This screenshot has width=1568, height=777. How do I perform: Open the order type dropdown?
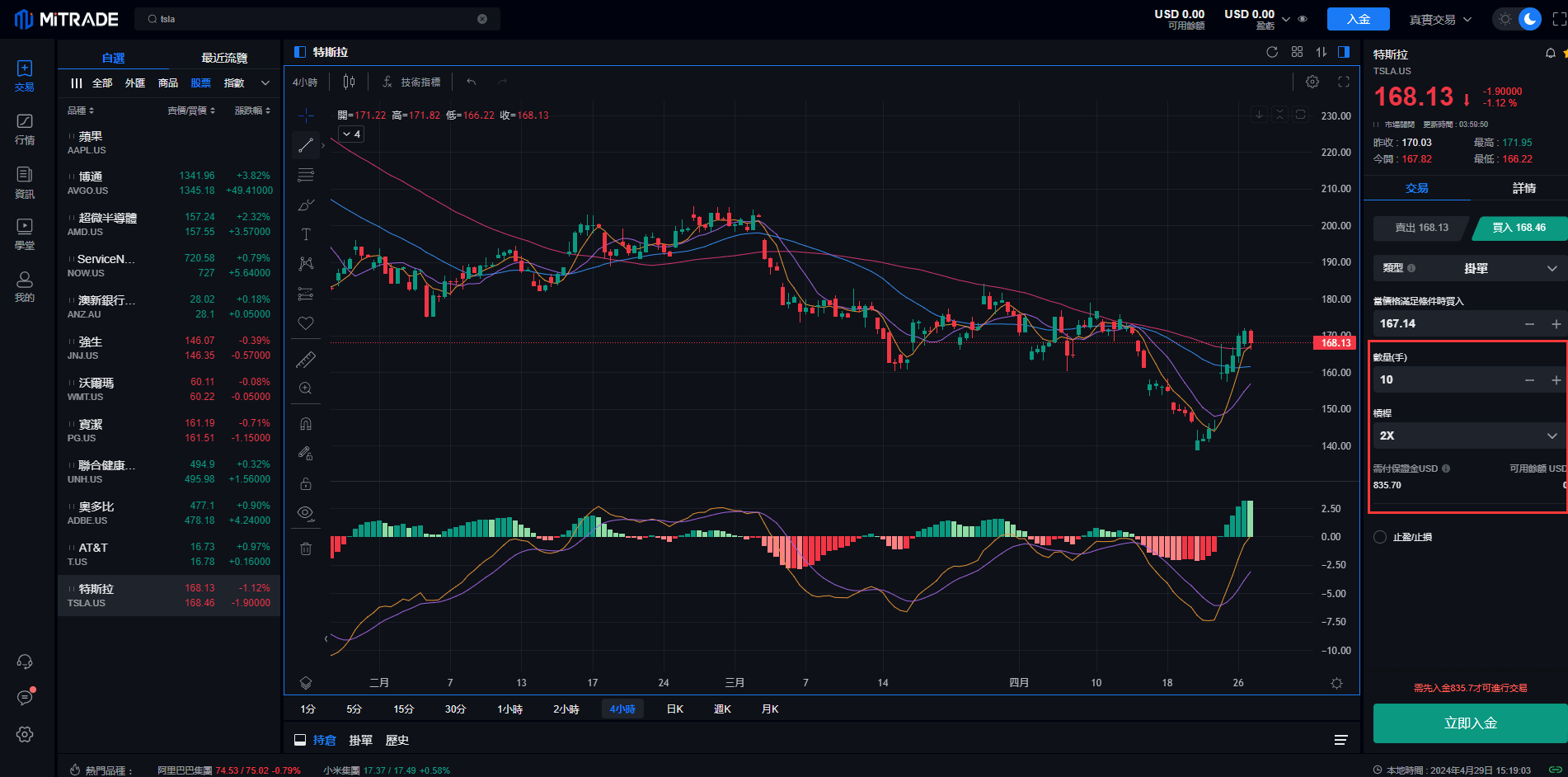point(1552,268)
